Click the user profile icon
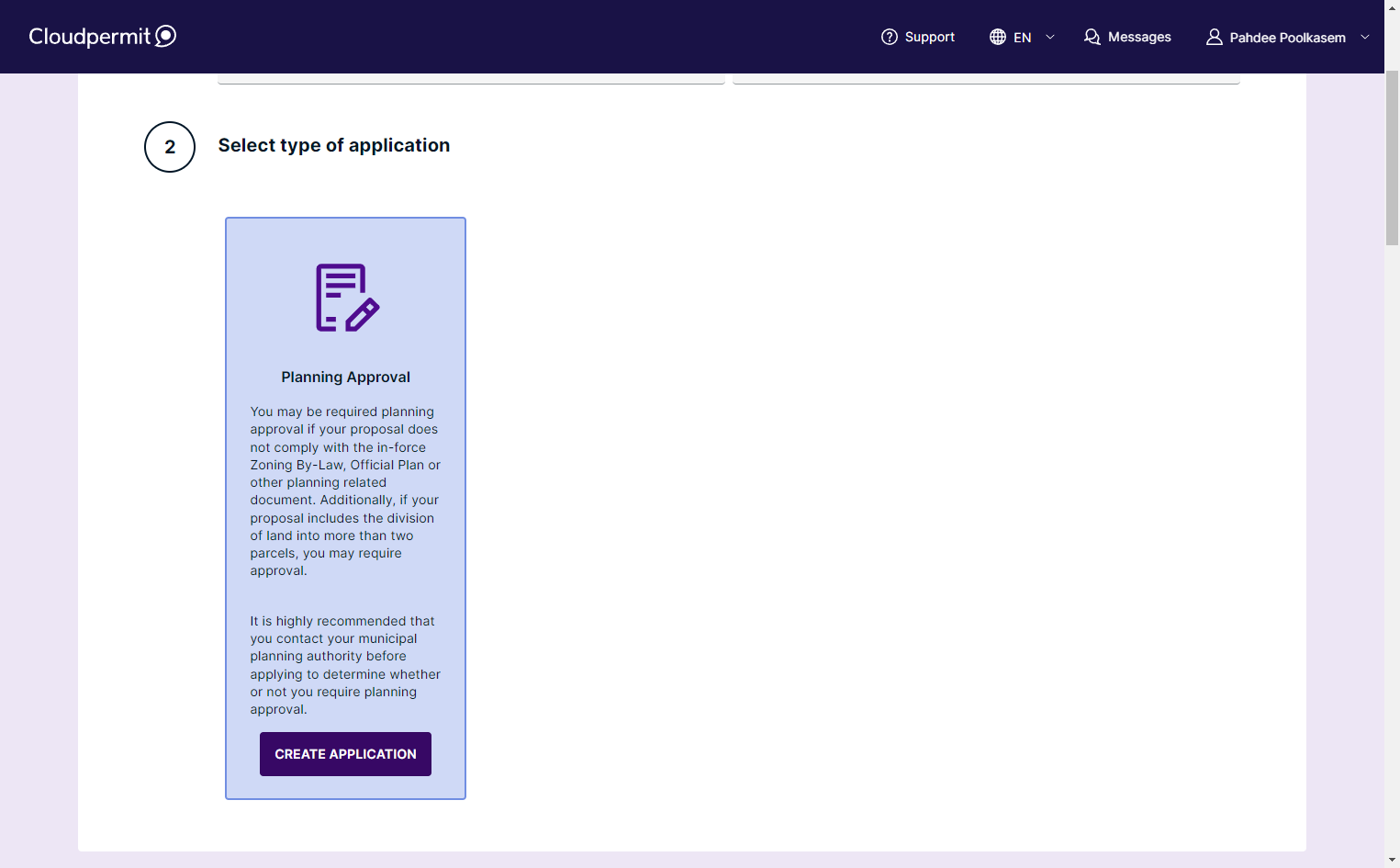Screen dimensions: 1400x868 pos(1214,37)
